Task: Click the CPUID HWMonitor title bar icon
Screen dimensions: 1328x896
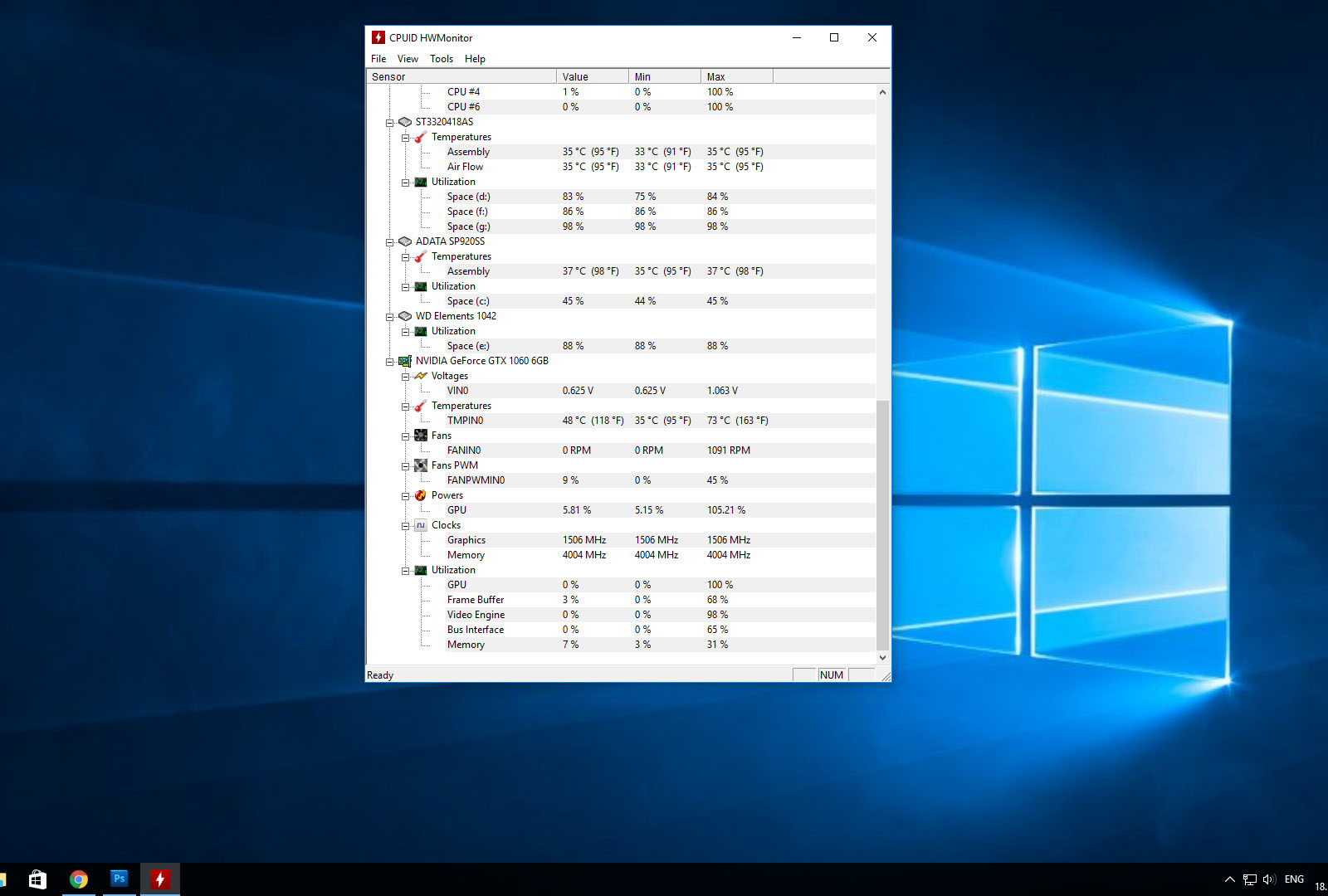Action: [378, 37]
